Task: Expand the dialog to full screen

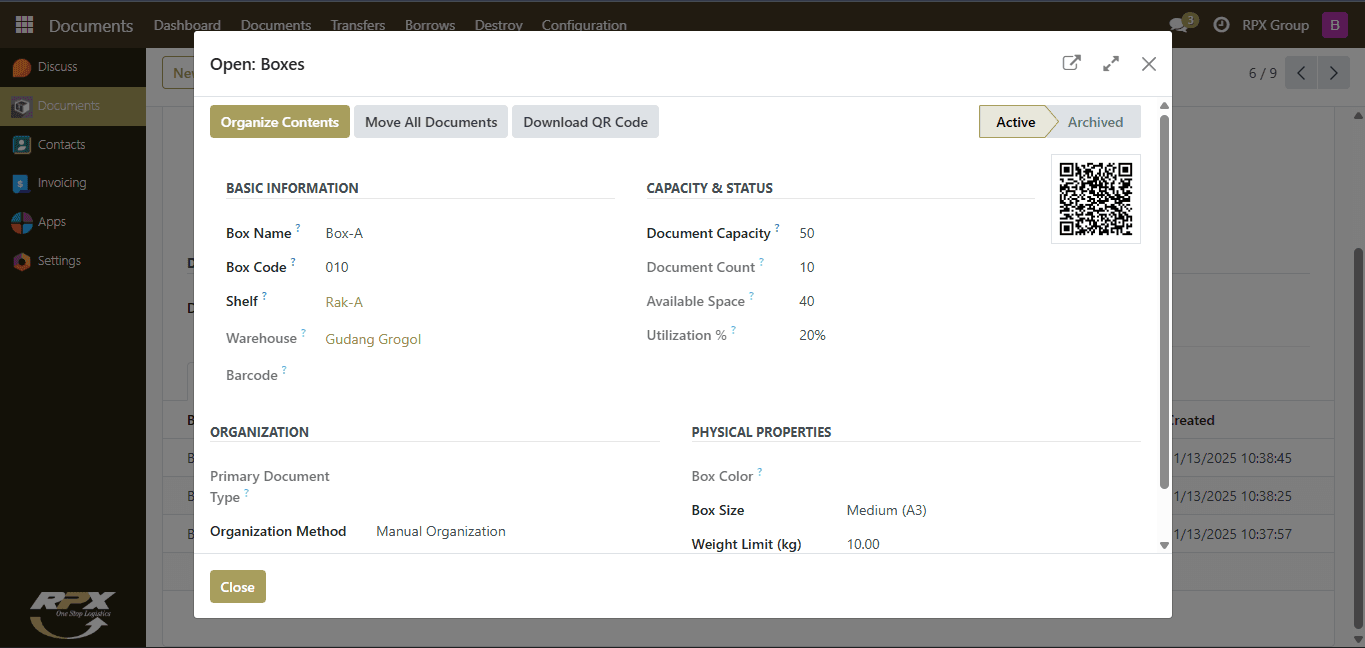Action: tap(1110, 63)
